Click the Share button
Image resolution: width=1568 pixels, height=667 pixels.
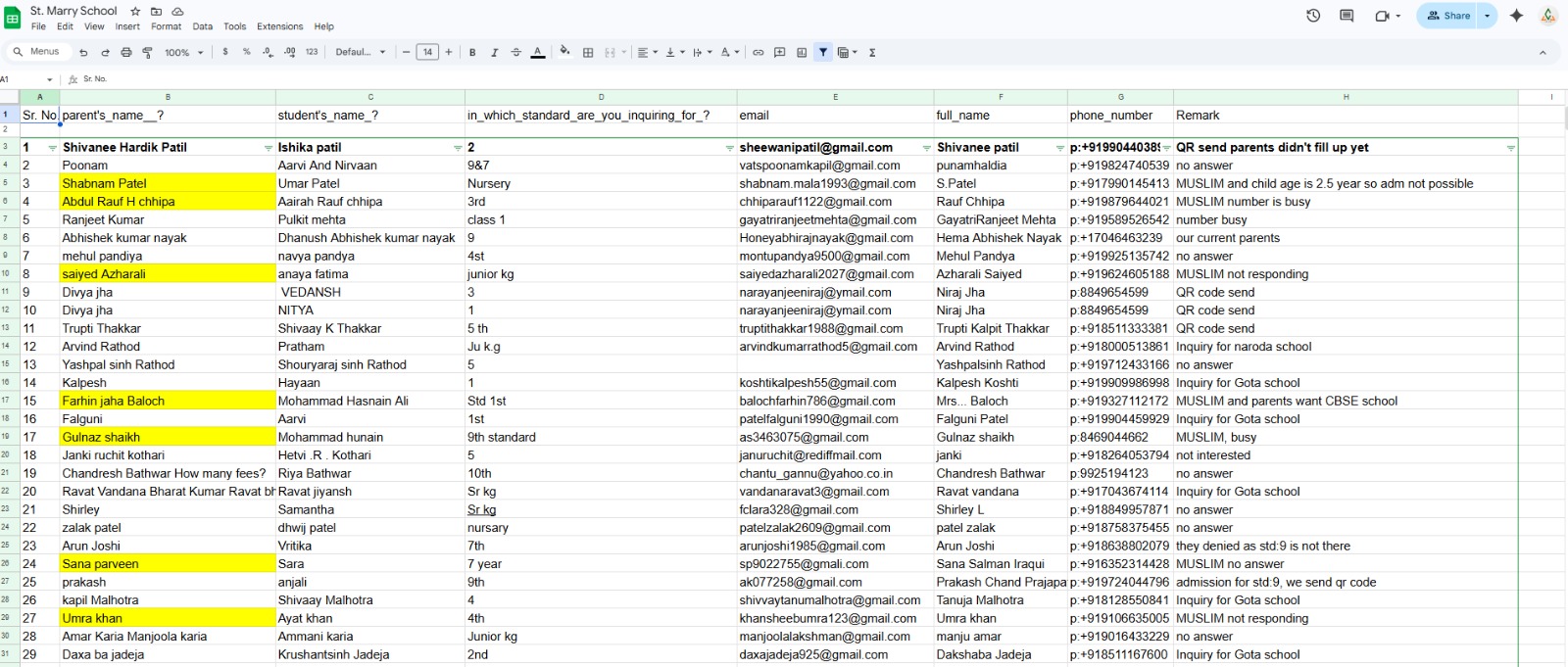(x=1447, y=16)
